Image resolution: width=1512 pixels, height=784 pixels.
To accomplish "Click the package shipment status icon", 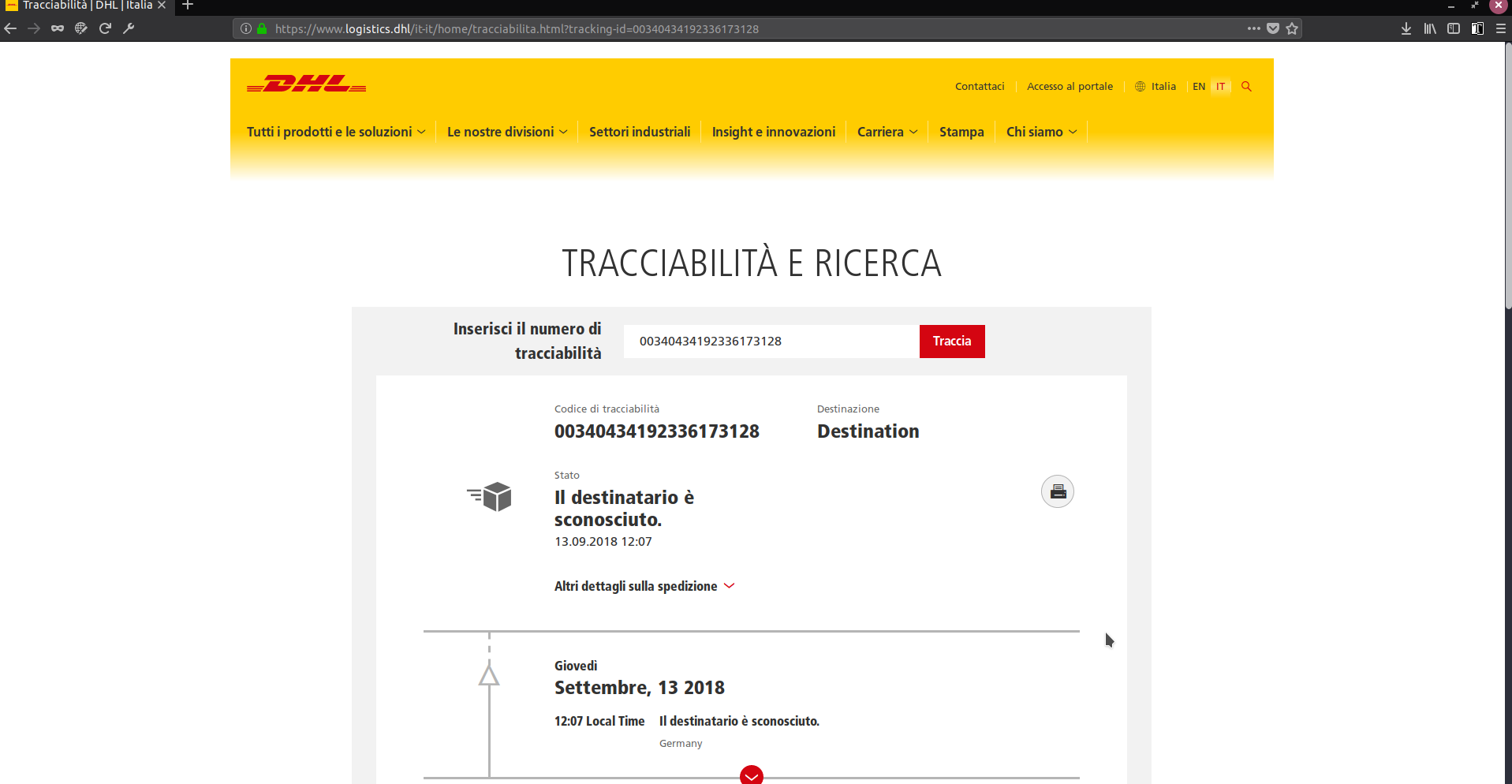I will 490,497.
